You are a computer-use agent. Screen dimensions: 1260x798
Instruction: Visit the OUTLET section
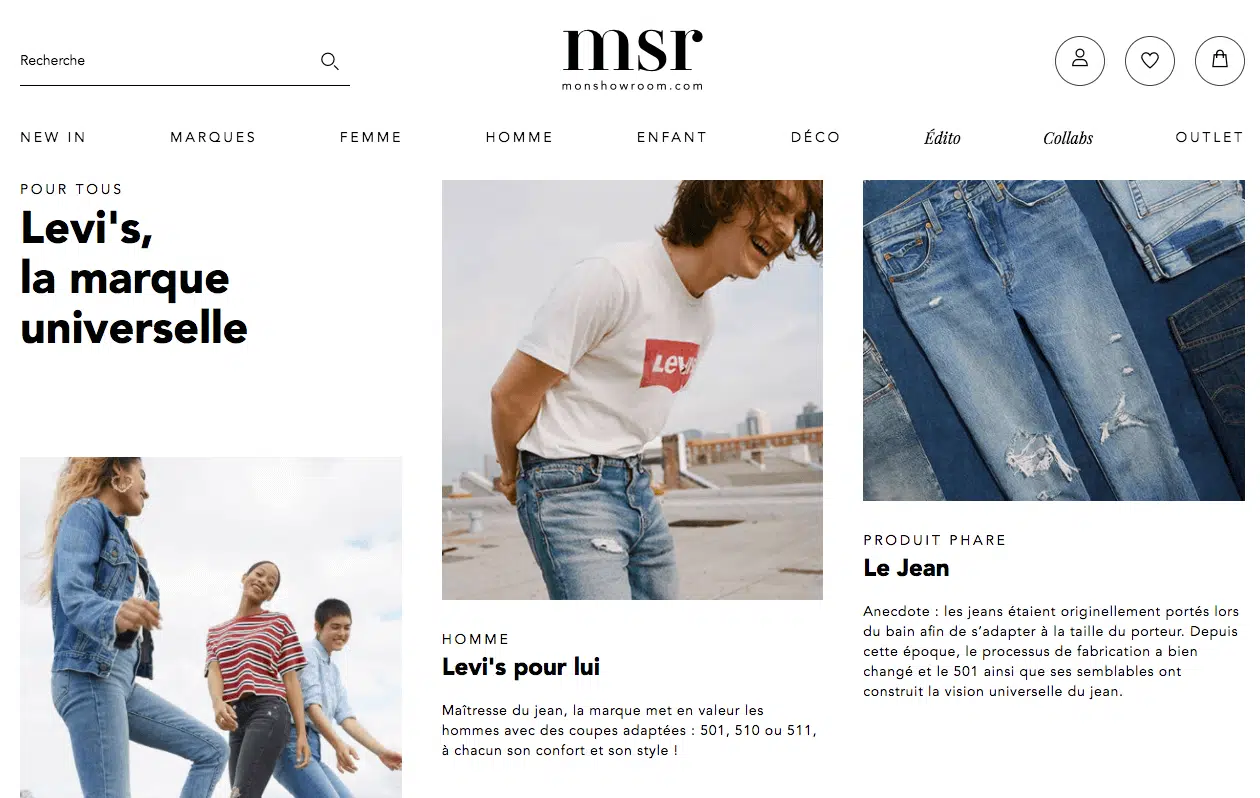[x=1209, y=137]
